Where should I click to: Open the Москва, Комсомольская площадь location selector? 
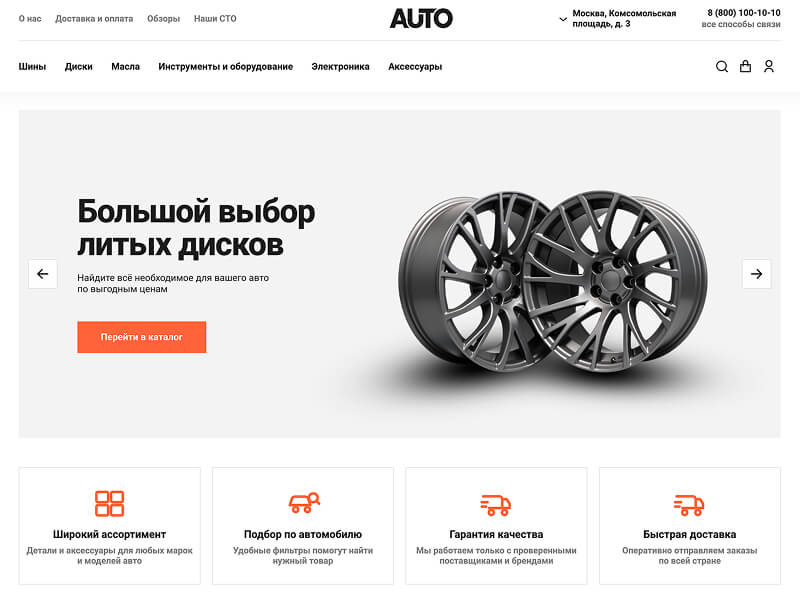623,18
